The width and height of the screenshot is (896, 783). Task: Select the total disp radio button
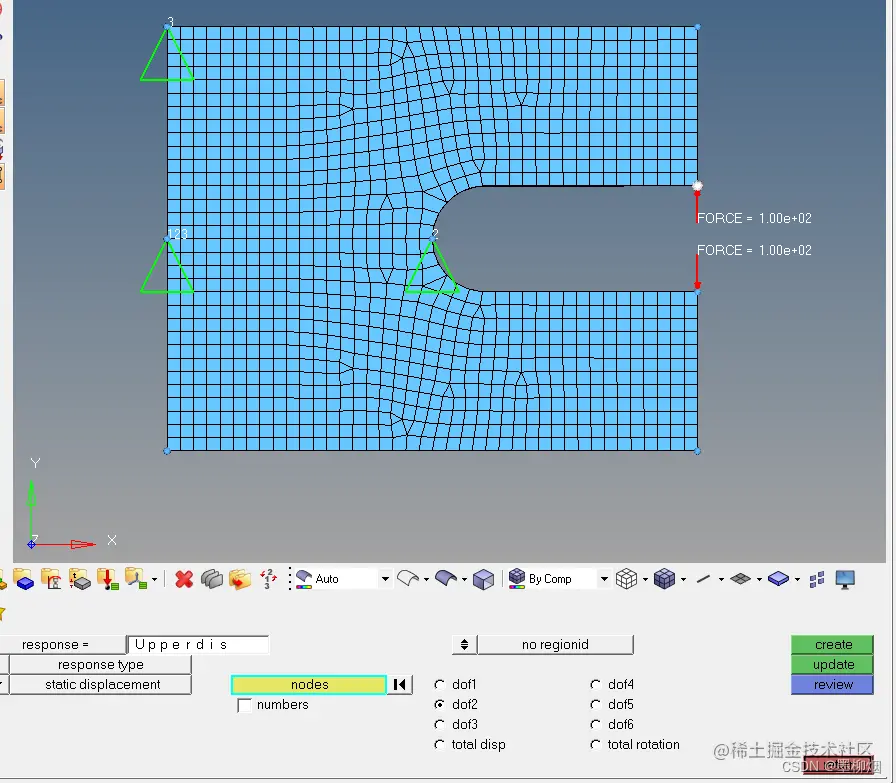[x=439, y=745]
